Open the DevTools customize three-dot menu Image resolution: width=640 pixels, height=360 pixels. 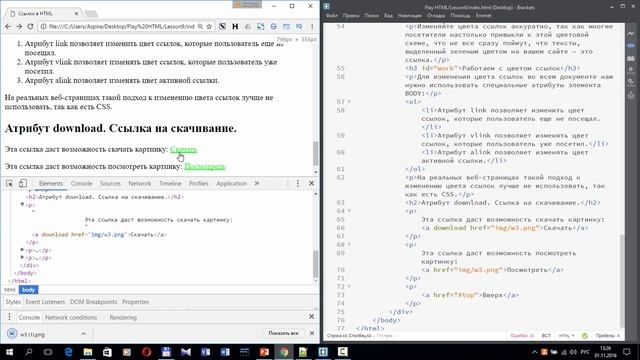point(298,183)
